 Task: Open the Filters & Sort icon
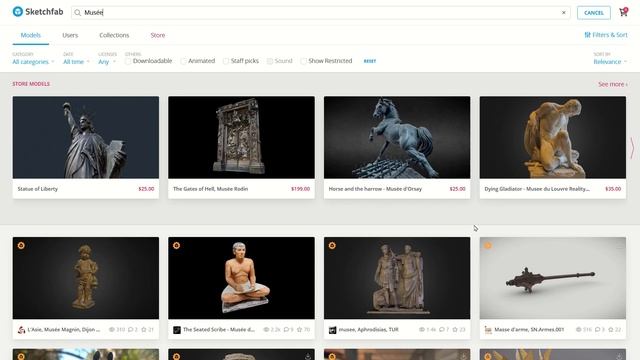587,35
